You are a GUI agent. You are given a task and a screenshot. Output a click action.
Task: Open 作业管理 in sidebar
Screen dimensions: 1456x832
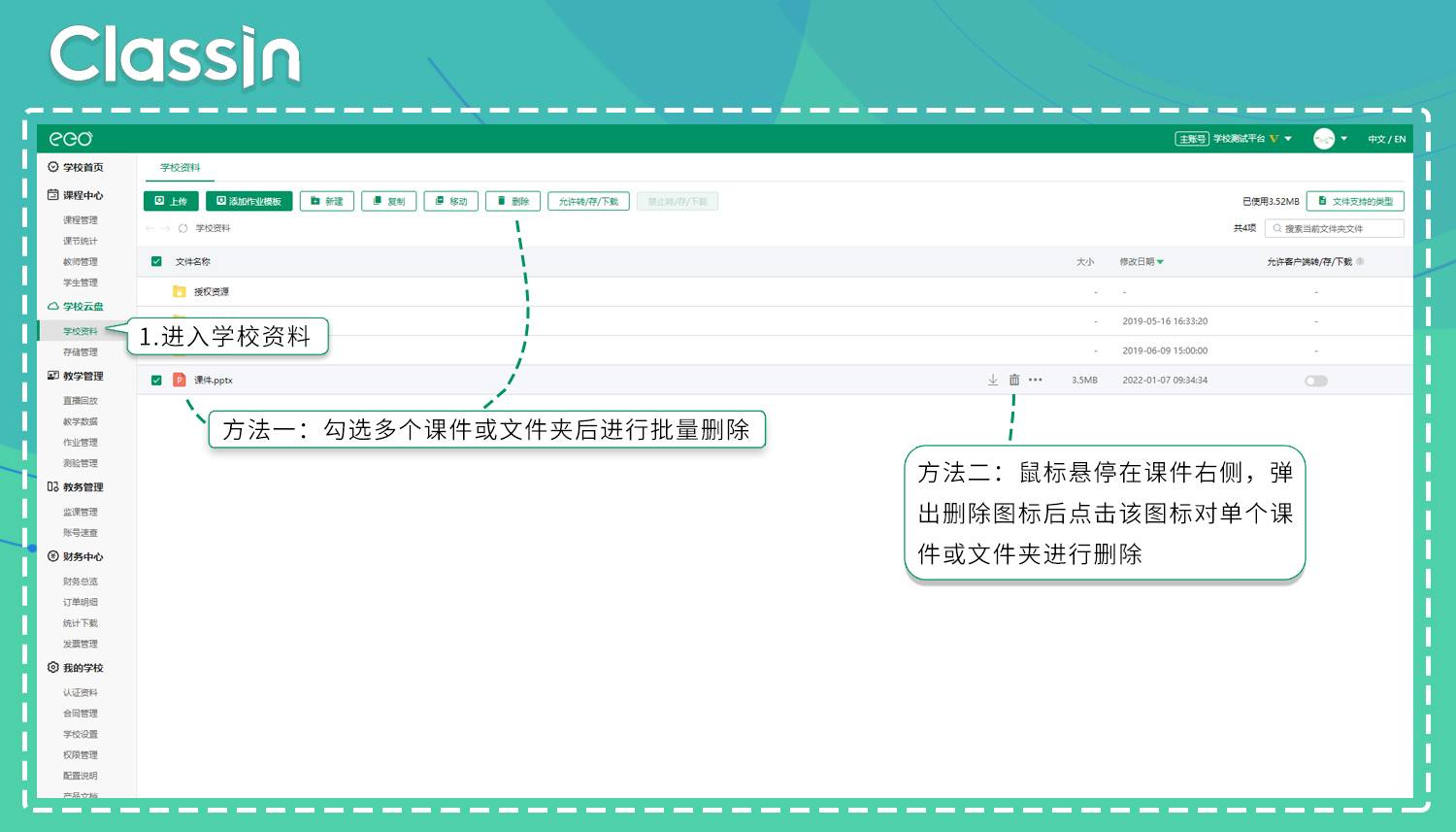pos(81,443)
